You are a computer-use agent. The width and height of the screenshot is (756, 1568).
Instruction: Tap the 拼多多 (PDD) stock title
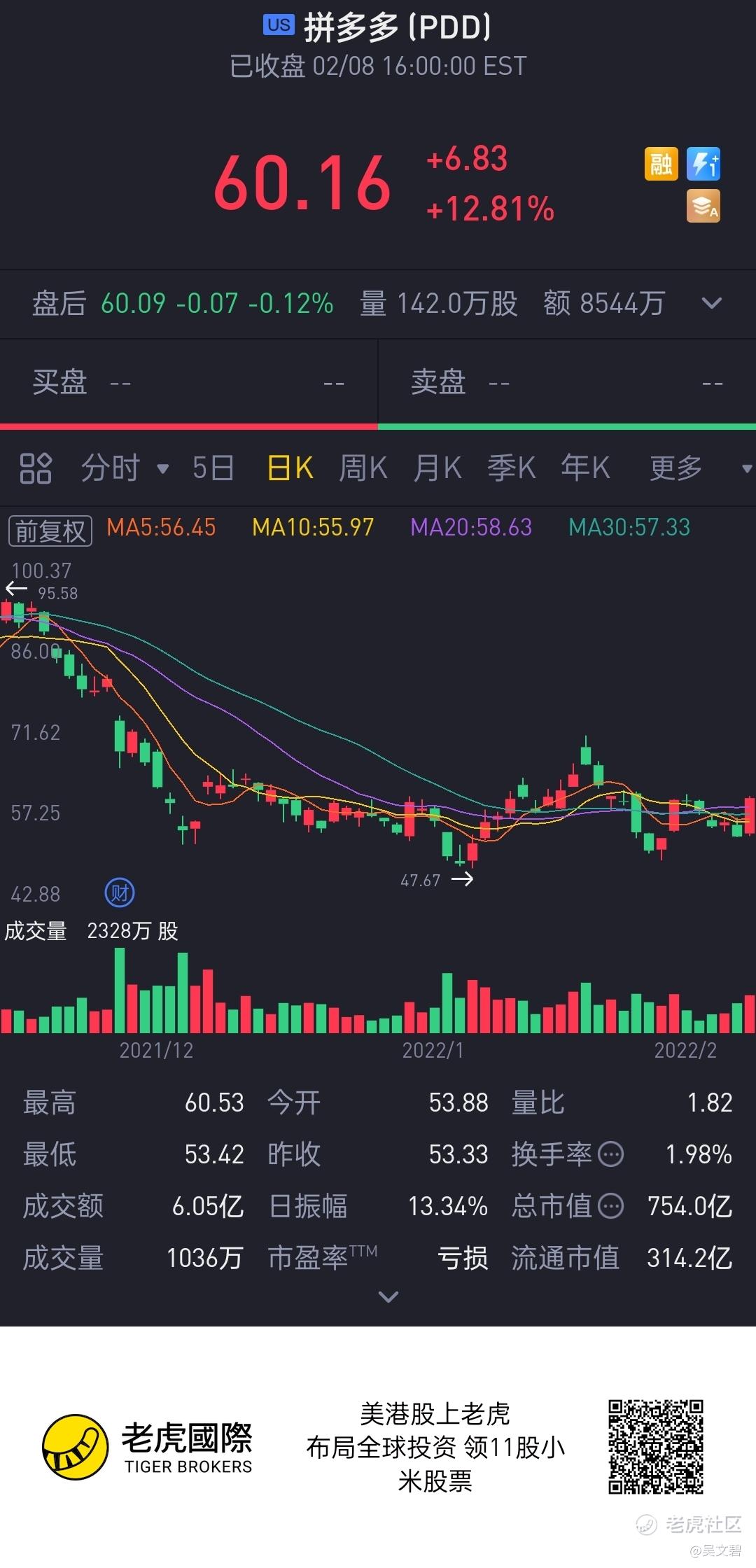click(398, 27)
